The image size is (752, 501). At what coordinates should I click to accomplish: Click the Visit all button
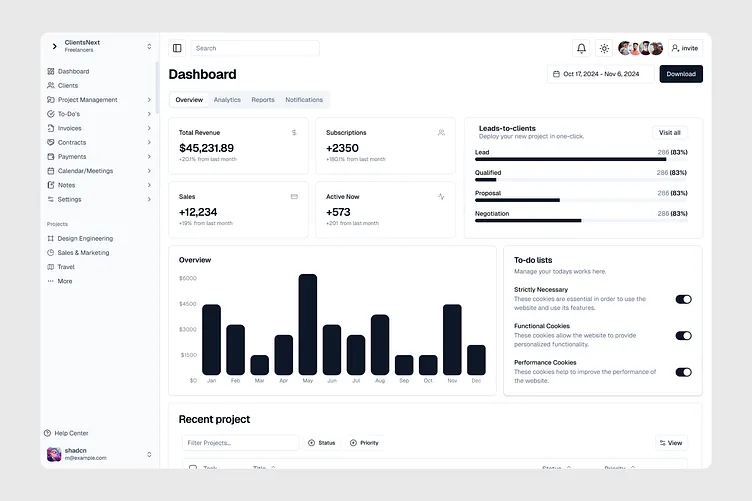tap(670, 133)
